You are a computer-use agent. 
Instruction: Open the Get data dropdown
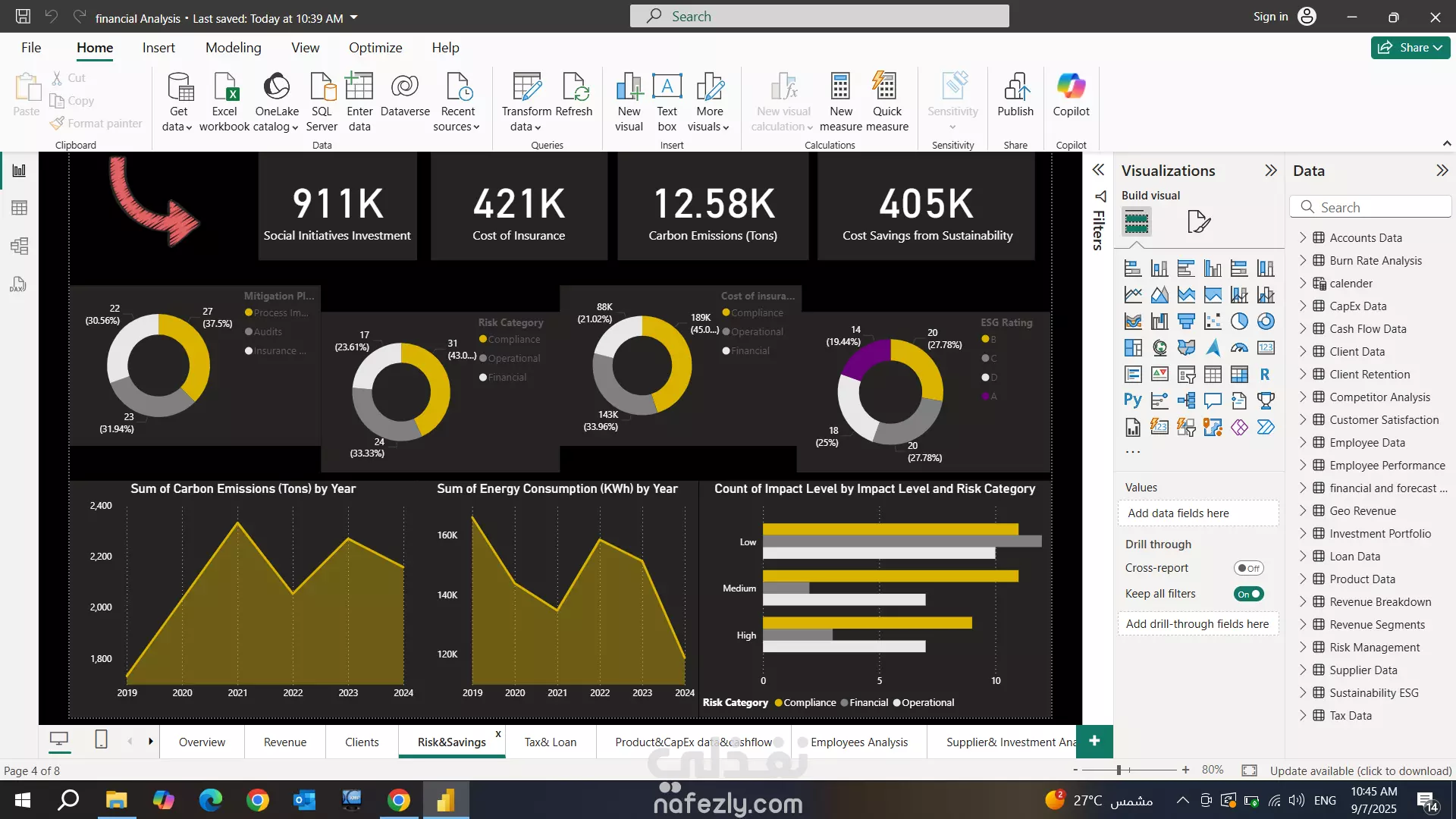pos(178,127)
